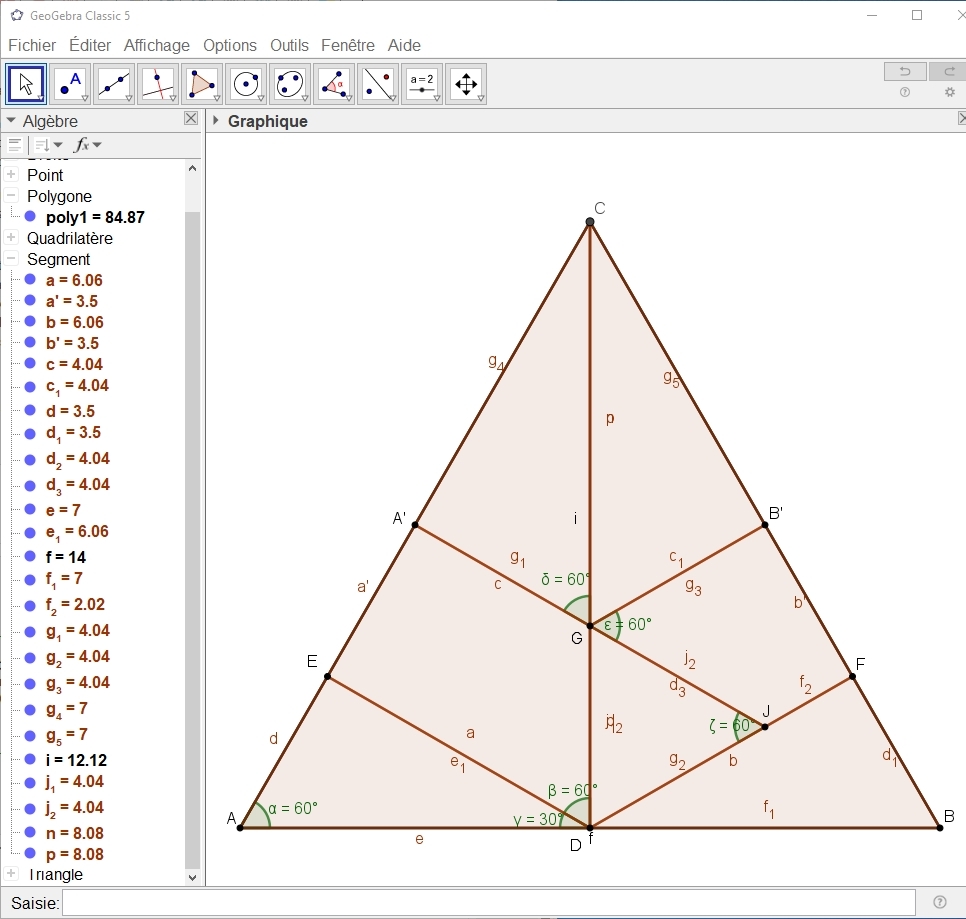Toggle visibility of segment f = 14
The height and width of the screenshot is (919, 966).
pyautogui.click(x=30, y=557)
